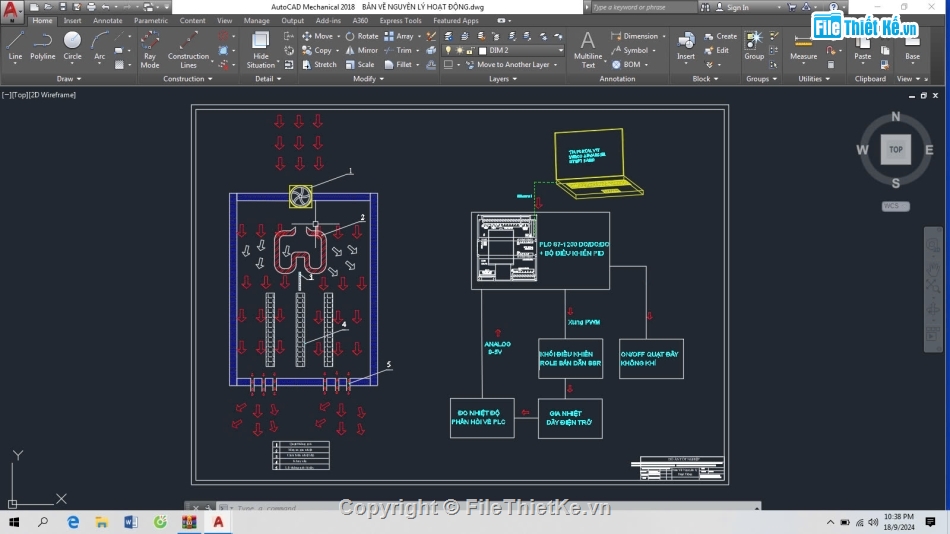Open Word from the taskbar
950x534 pixels.
[x=131, y=522]
